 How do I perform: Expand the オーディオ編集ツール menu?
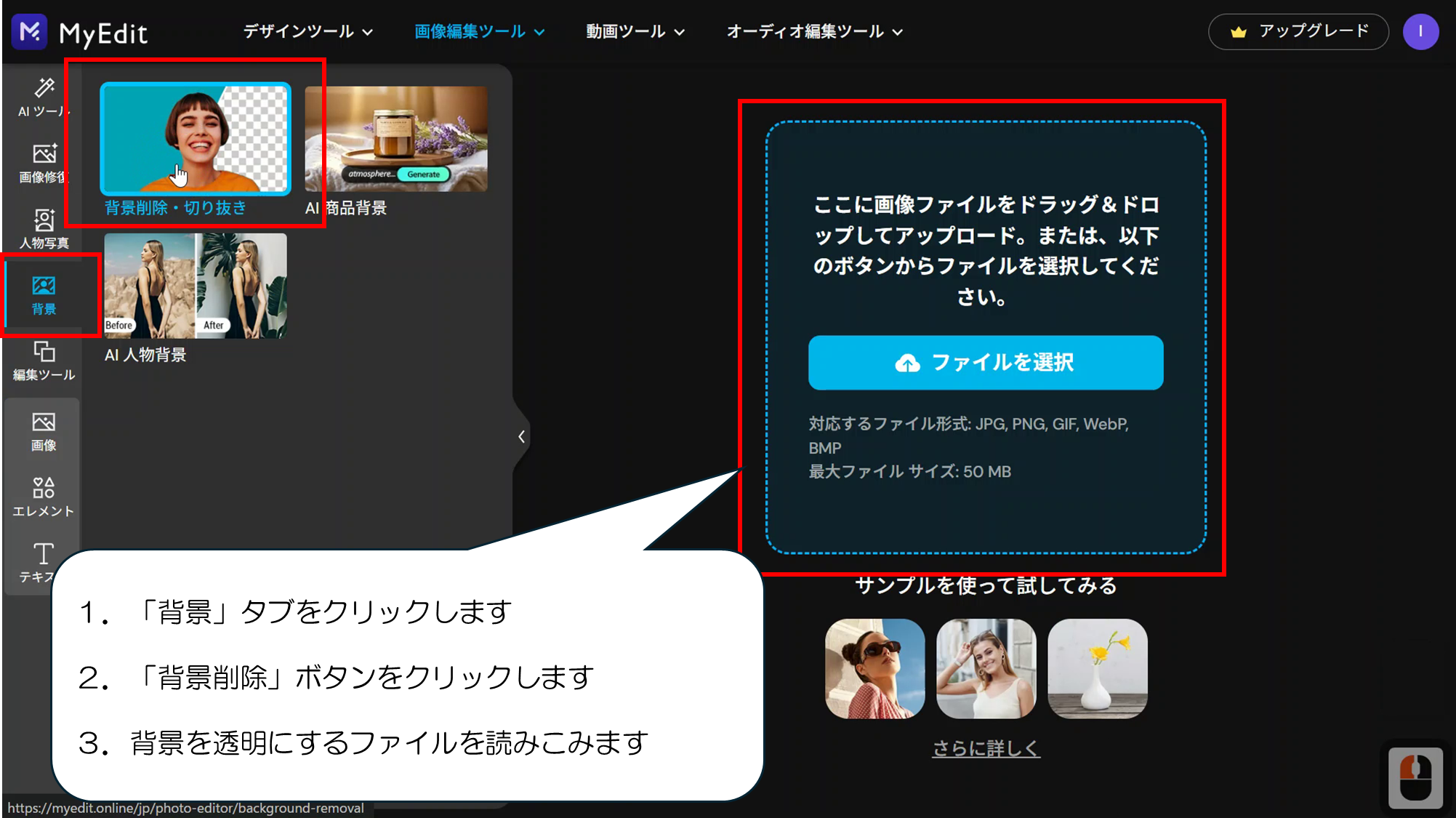click(815, 32)
